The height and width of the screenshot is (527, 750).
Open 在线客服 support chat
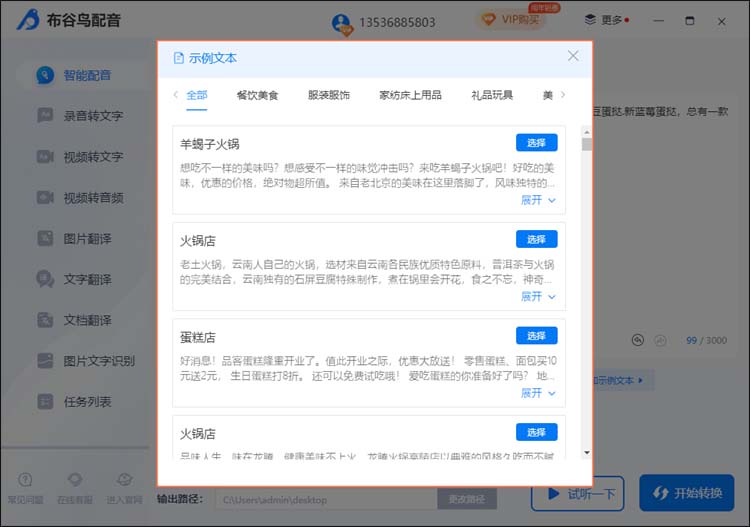(75, 488)
